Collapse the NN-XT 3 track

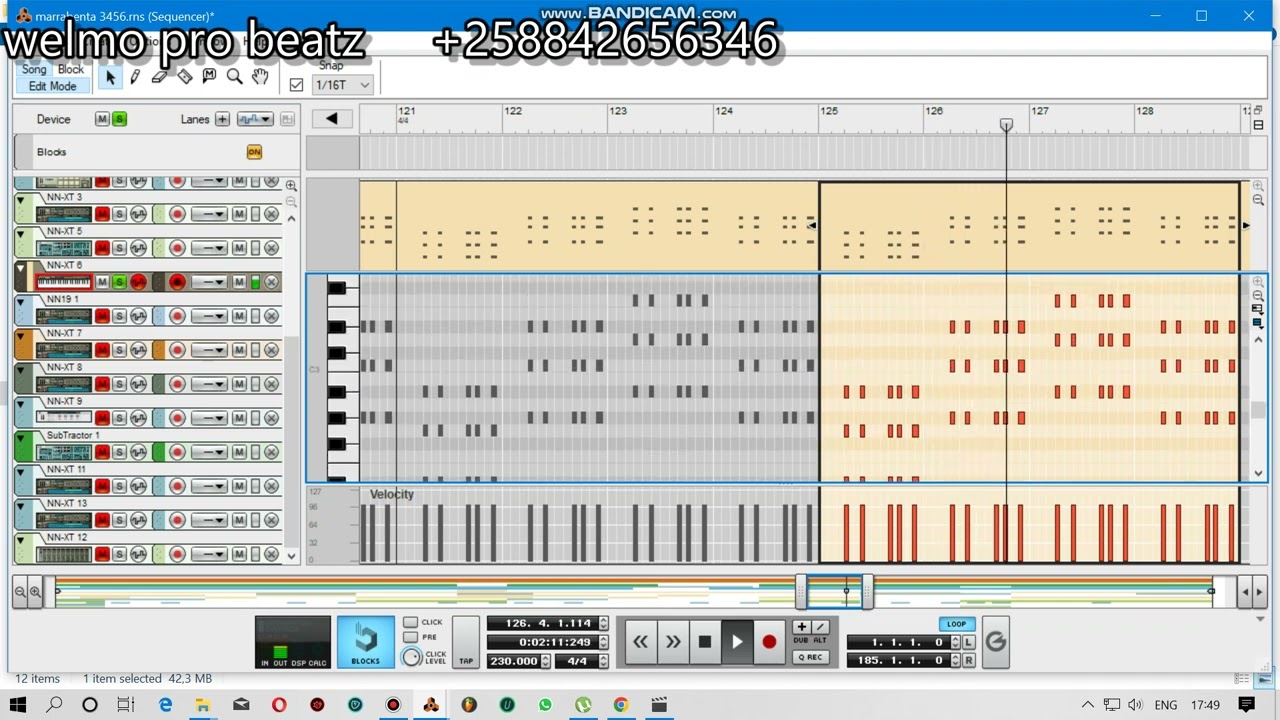20,200
